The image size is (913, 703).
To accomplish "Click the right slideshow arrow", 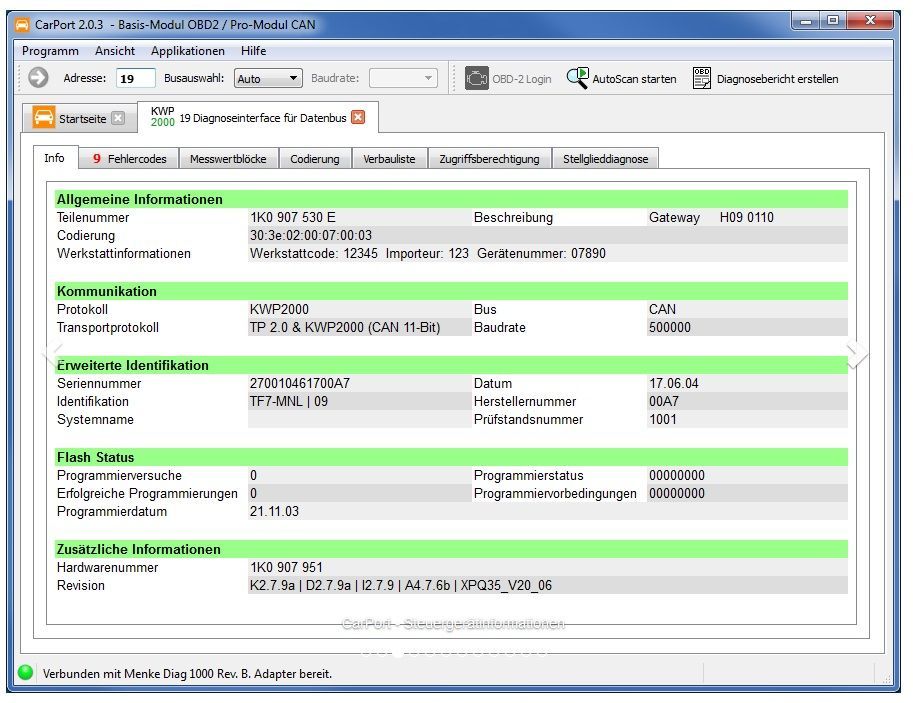I will coord(856,352).
